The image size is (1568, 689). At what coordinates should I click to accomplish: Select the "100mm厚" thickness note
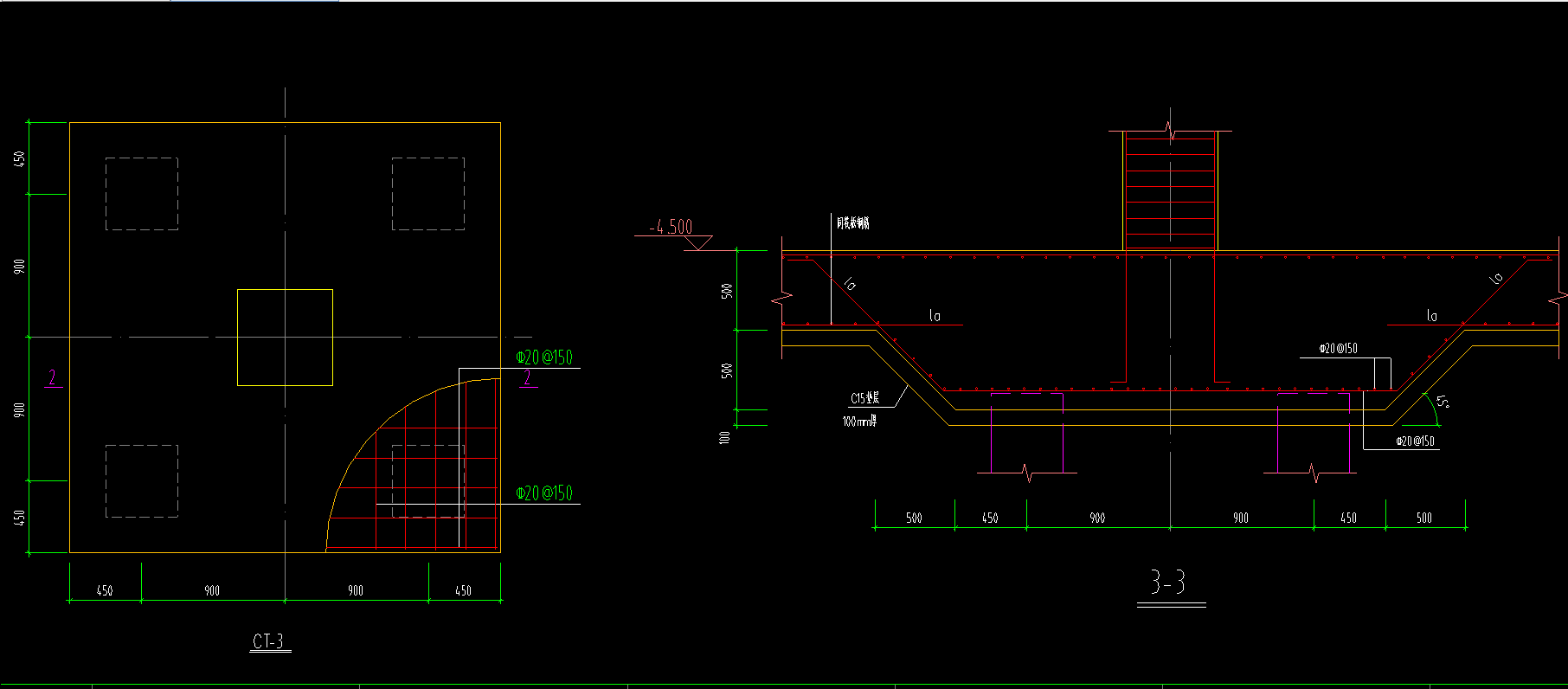859,422
